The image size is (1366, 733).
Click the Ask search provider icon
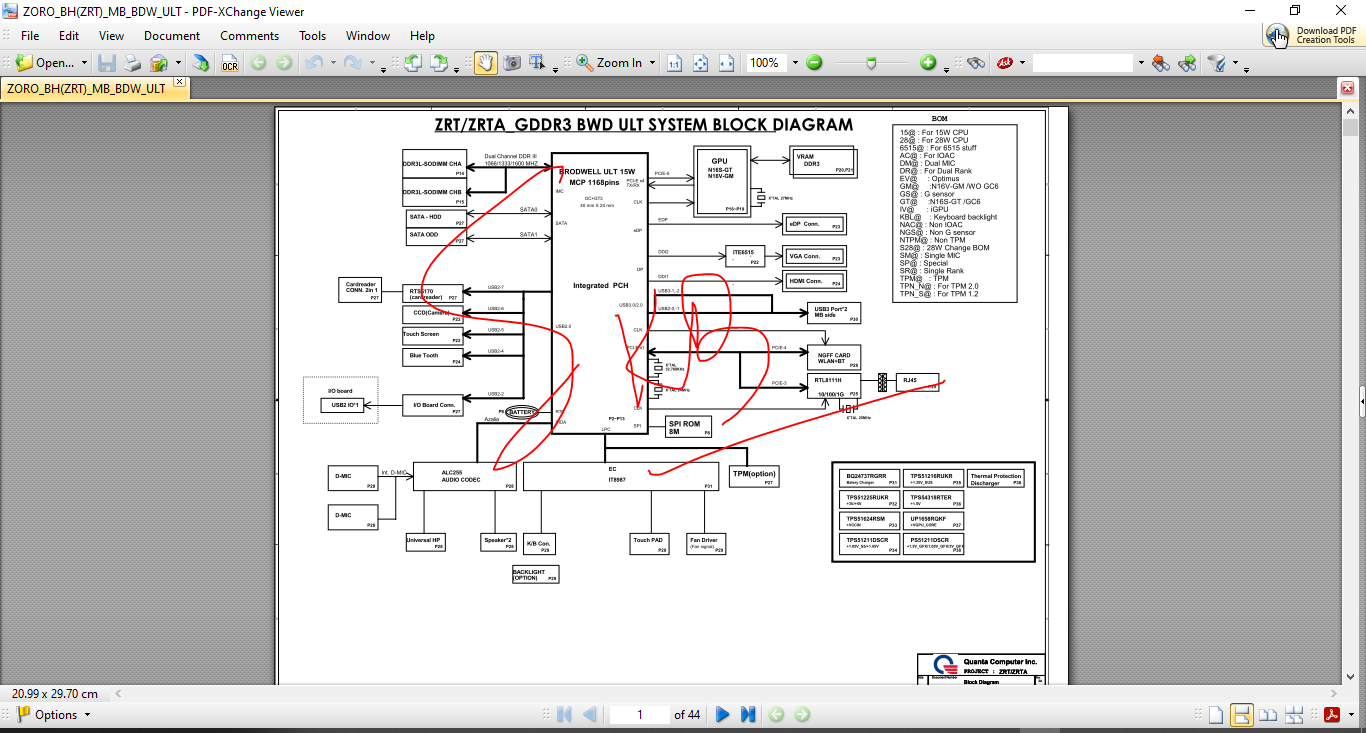[x=1003, y=63]
